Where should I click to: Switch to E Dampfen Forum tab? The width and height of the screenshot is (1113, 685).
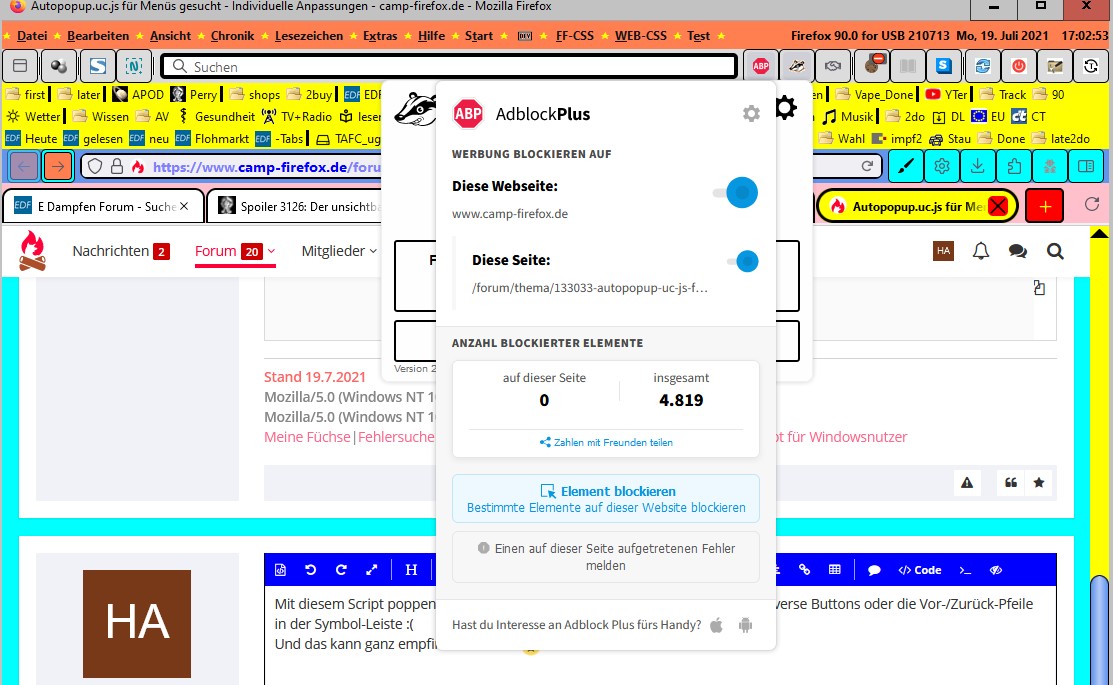104,206
